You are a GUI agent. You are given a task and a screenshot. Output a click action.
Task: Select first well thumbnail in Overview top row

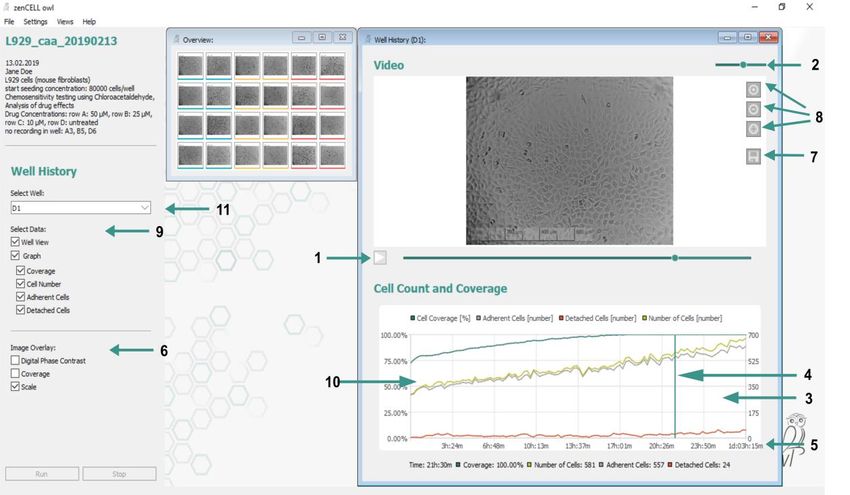[190, 66]
